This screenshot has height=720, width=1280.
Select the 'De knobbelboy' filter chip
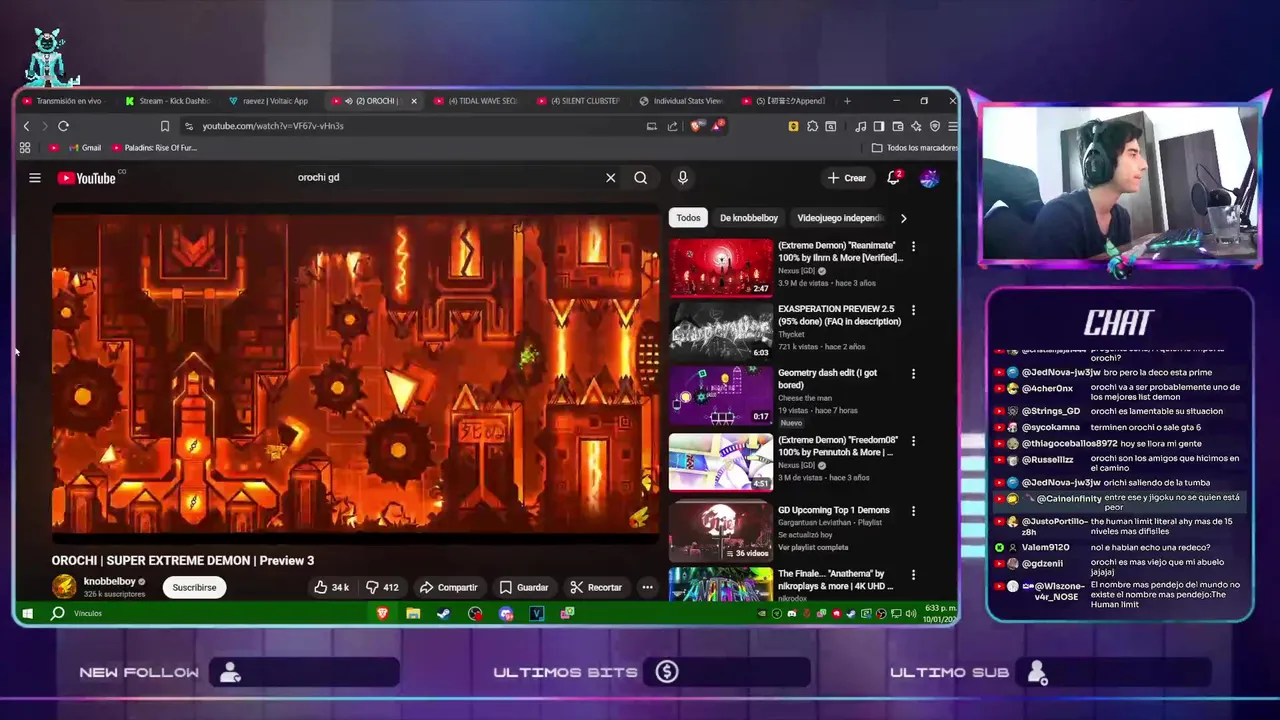[749, 218]
